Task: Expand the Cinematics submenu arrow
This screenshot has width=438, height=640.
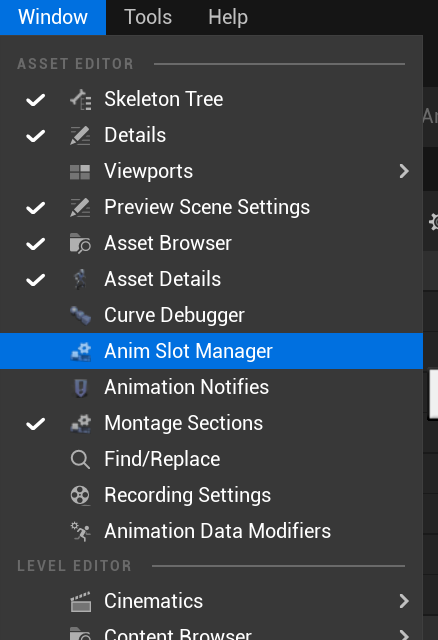Action: tap(404, 601)
